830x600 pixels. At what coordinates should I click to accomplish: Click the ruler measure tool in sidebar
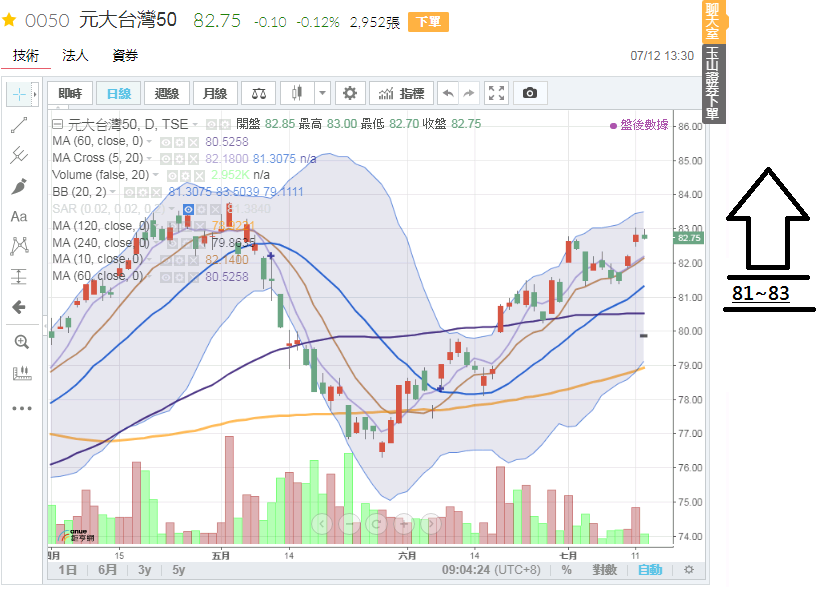(x=21, y=373)
